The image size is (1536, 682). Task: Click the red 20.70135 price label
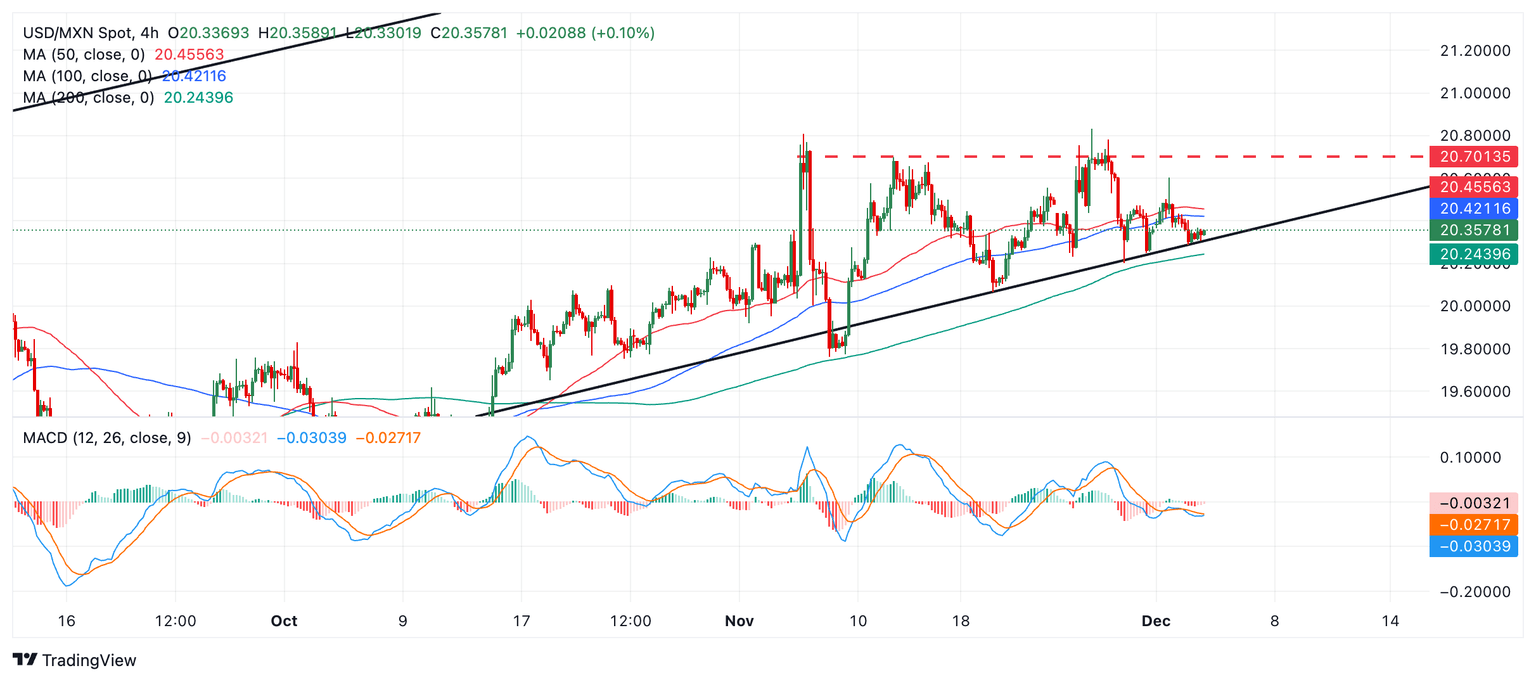click(x=1473, y=156)
